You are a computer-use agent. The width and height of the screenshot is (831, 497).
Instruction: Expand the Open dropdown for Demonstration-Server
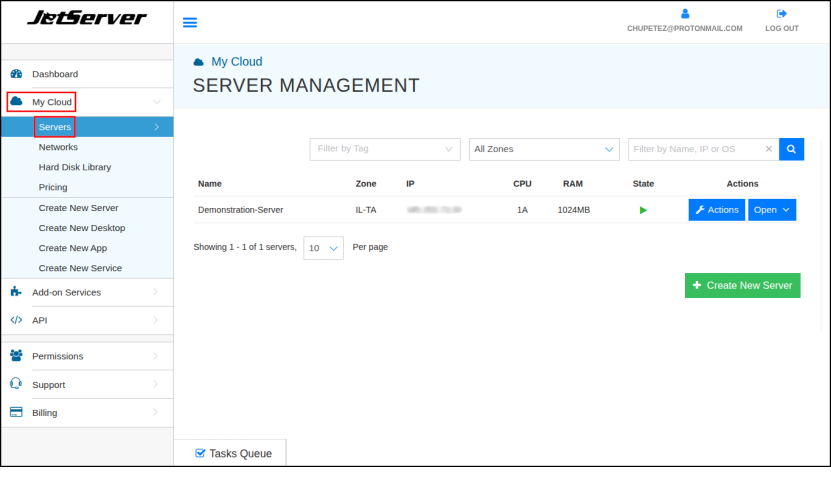(x=772, y=210)
